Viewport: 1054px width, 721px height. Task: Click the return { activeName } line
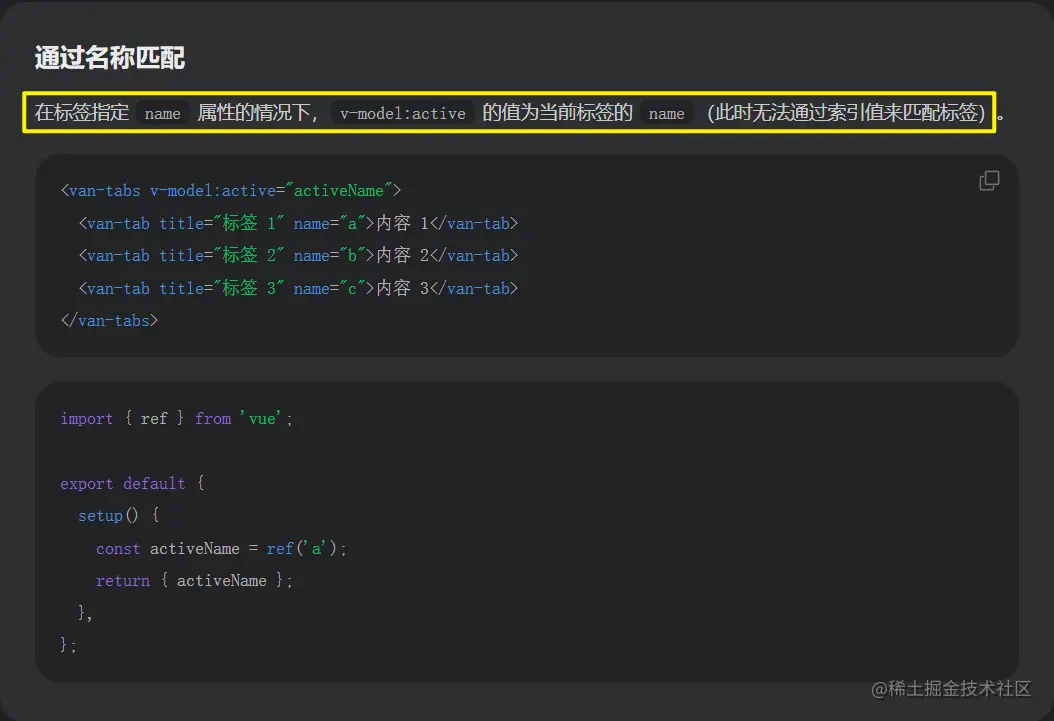click(x=194, y=581)
